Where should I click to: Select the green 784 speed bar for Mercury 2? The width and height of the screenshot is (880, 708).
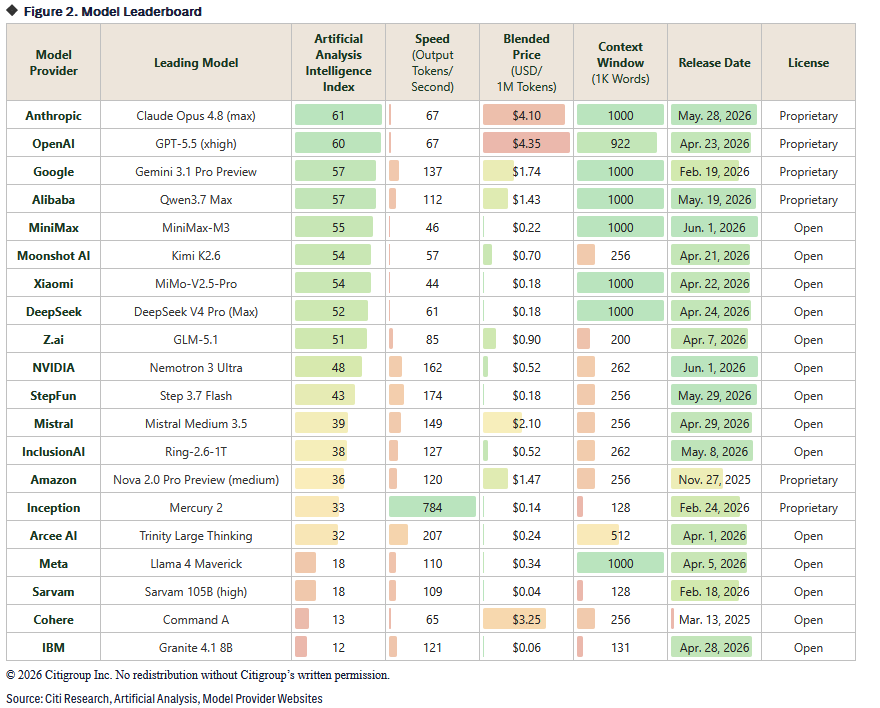[432, 507]
